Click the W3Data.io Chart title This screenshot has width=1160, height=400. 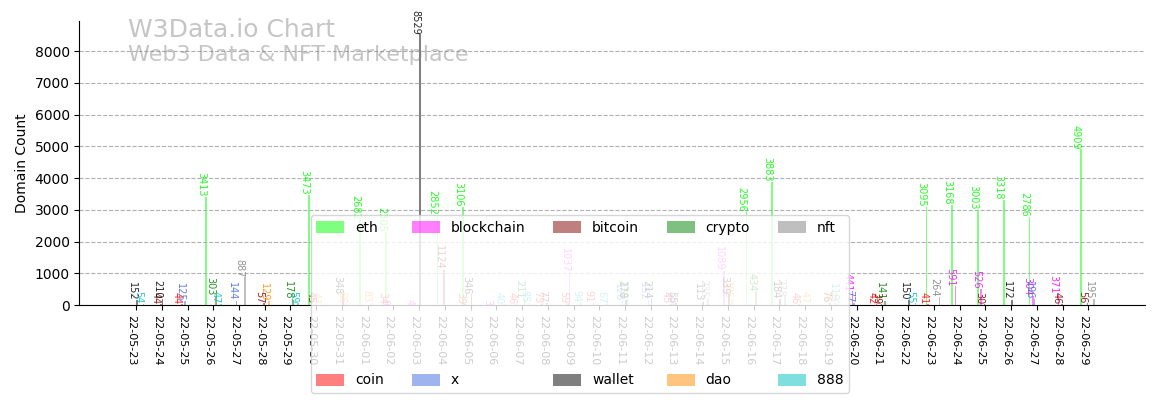coord(231,30)
